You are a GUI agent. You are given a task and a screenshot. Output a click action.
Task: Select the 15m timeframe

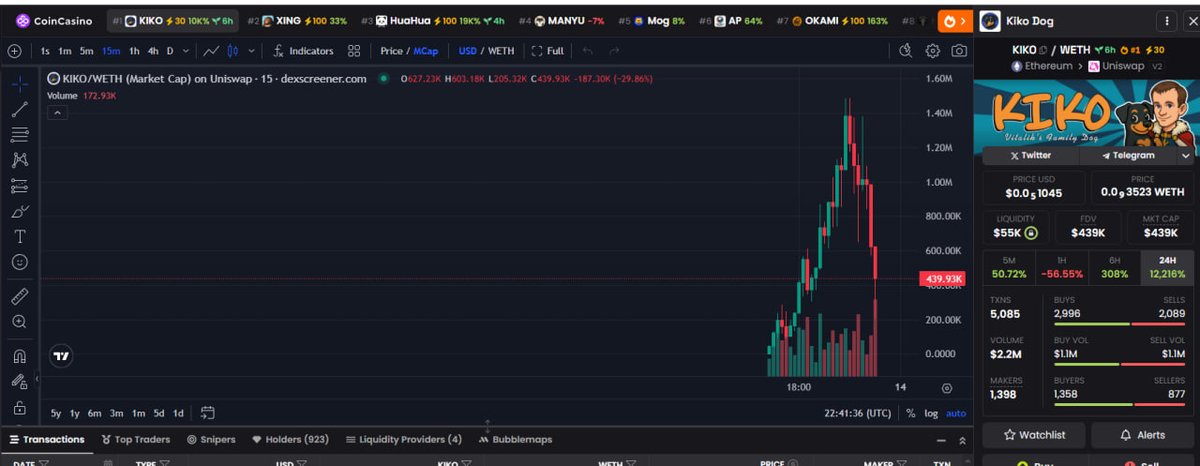tap(110, 51)
